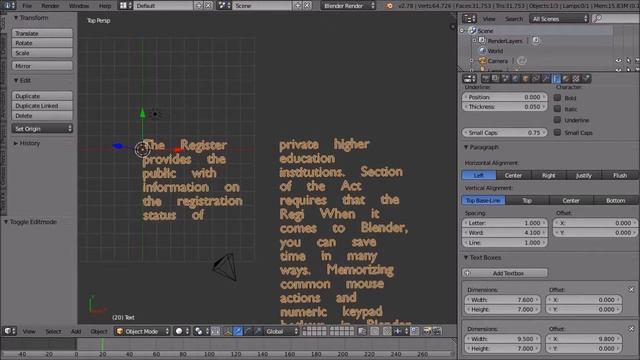Open the Constraints properties tab icon
This screenshot has height=360, width=640.
pyautogui.click(x=536, y=78)
